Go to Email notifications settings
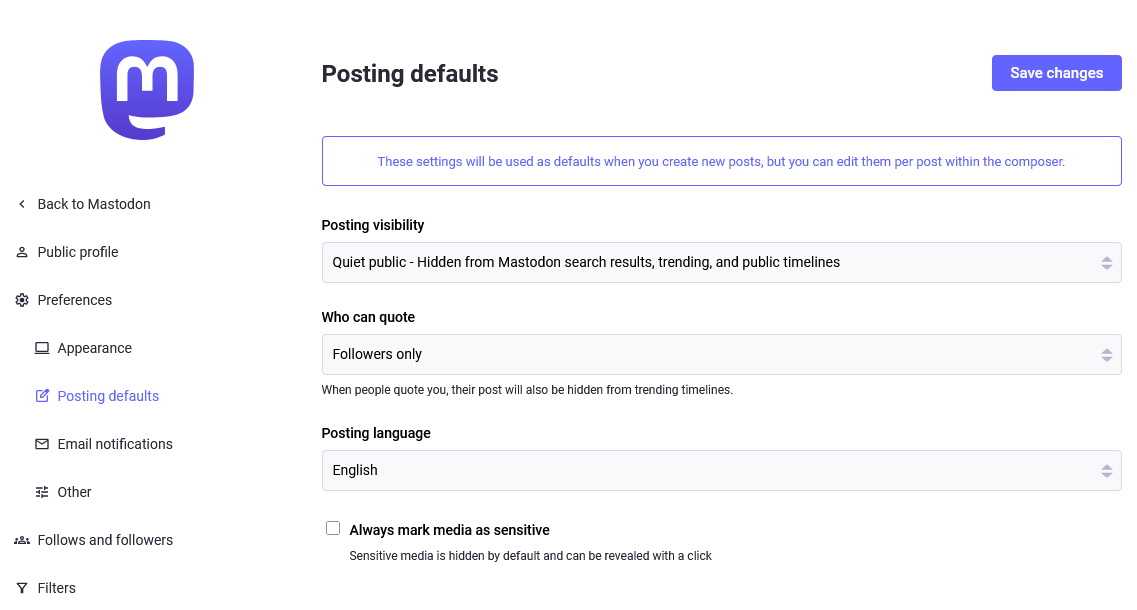Image resolution: width=1137 pixels, height=610 pixels. click(x=115, y=444)
